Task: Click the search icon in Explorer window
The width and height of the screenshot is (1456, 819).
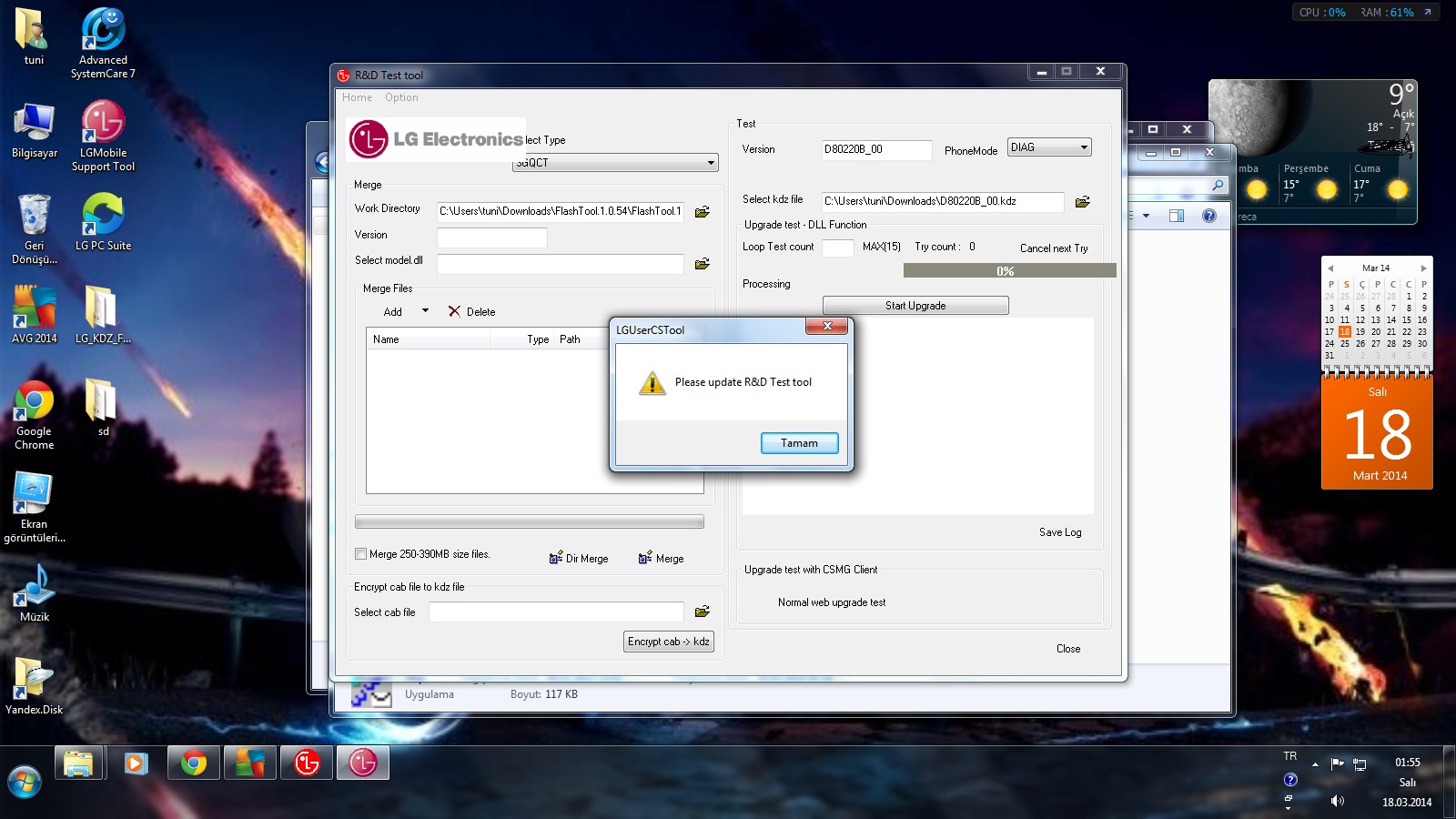Action: 1218,185
